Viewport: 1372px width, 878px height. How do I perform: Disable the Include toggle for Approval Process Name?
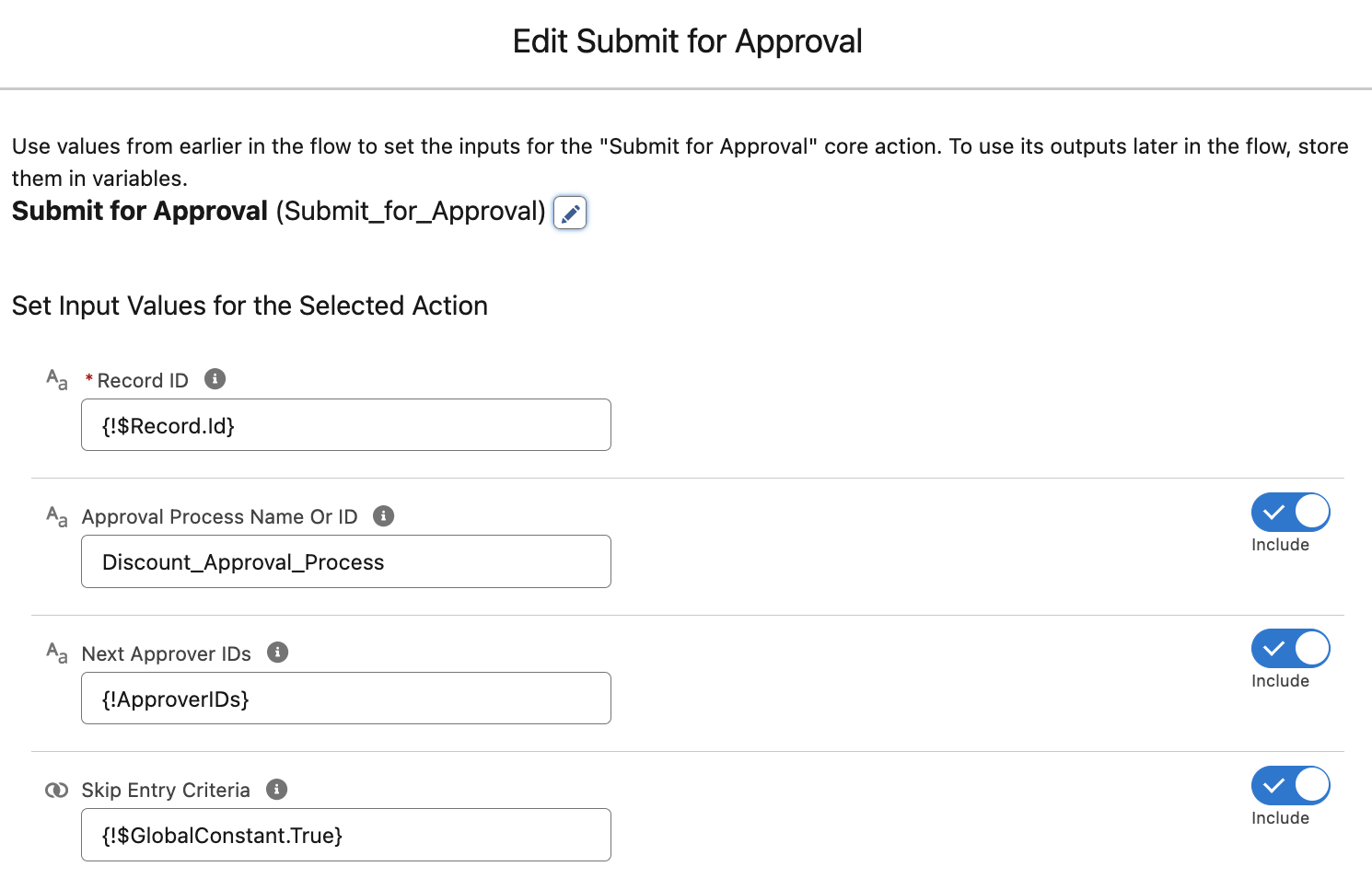[x=1290, y=512]
